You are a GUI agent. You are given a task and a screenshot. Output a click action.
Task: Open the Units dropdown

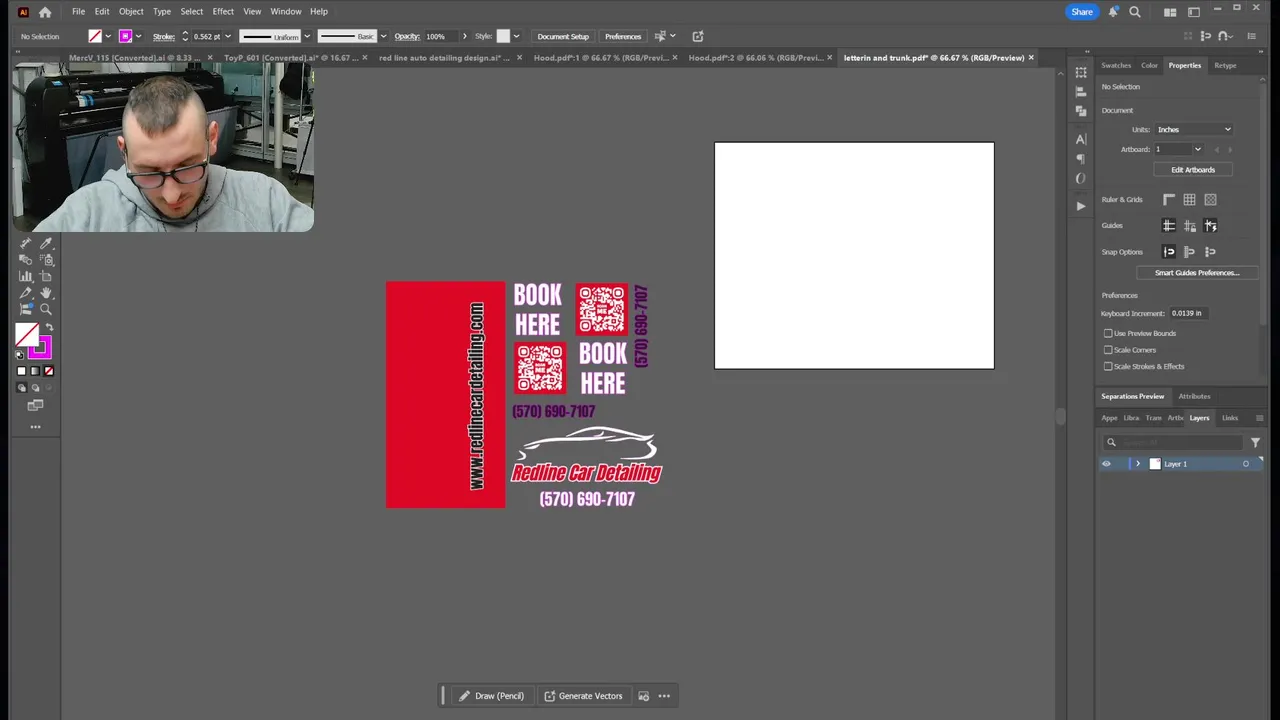point(1194,130)
